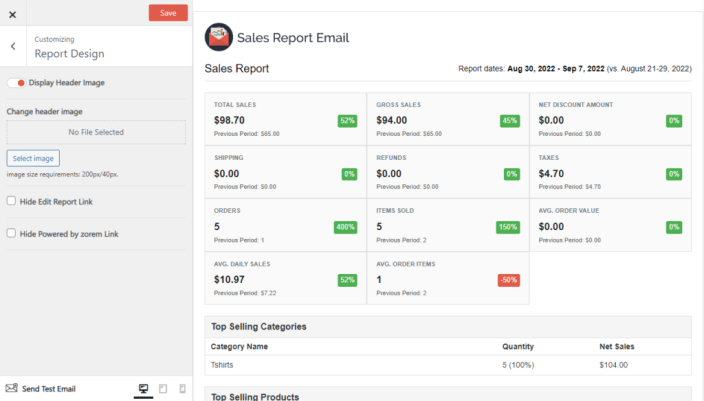Switch to mobile preview icon
This screenshot has width=704, height=401.
point(182,388)
